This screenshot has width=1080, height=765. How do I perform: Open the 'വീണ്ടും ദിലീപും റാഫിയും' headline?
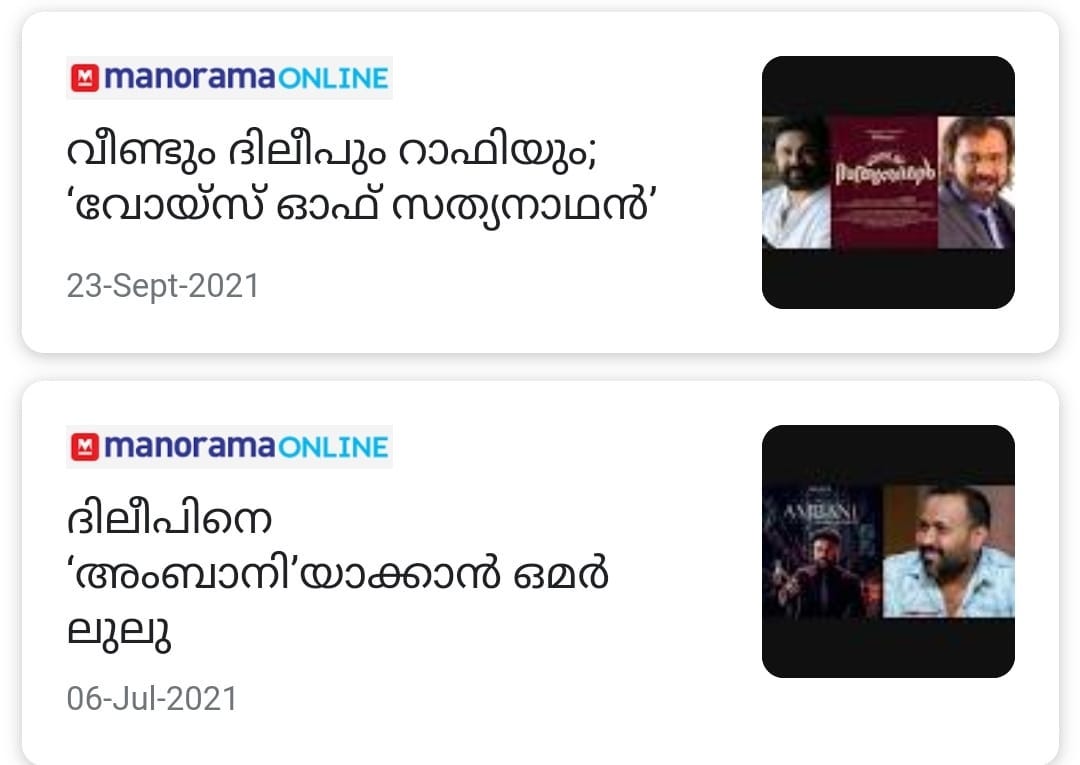pos(331,152)
